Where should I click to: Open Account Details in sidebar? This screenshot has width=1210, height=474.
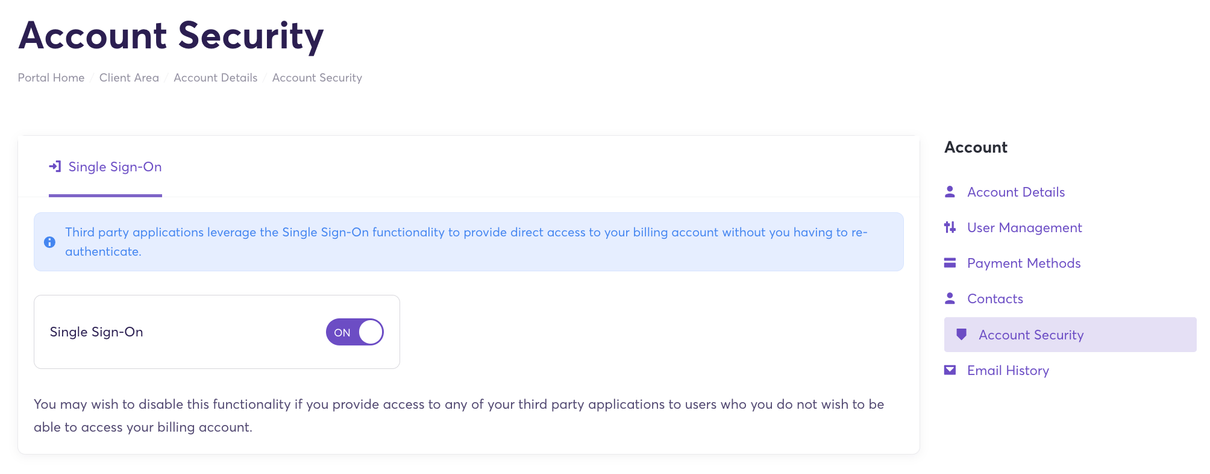point(1015,192)
